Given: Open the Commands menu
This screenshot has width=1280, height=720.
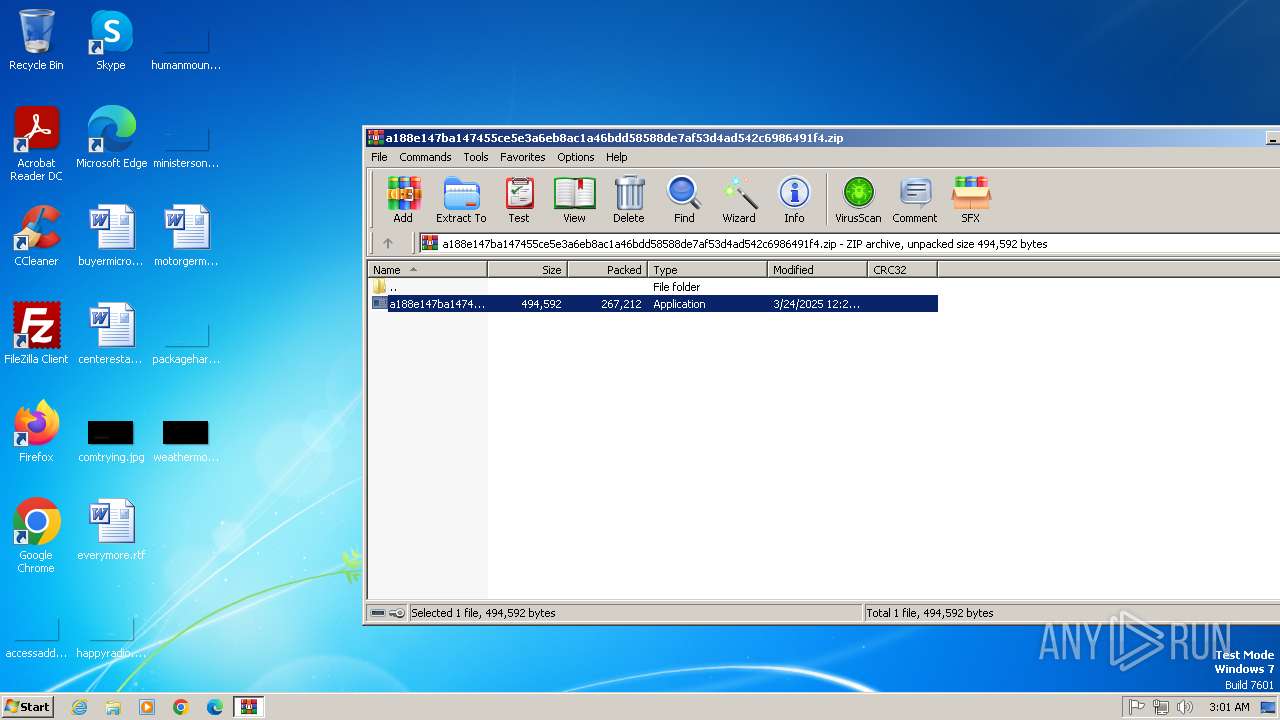Looking at the screenshot, I should [x=425, y=157].
